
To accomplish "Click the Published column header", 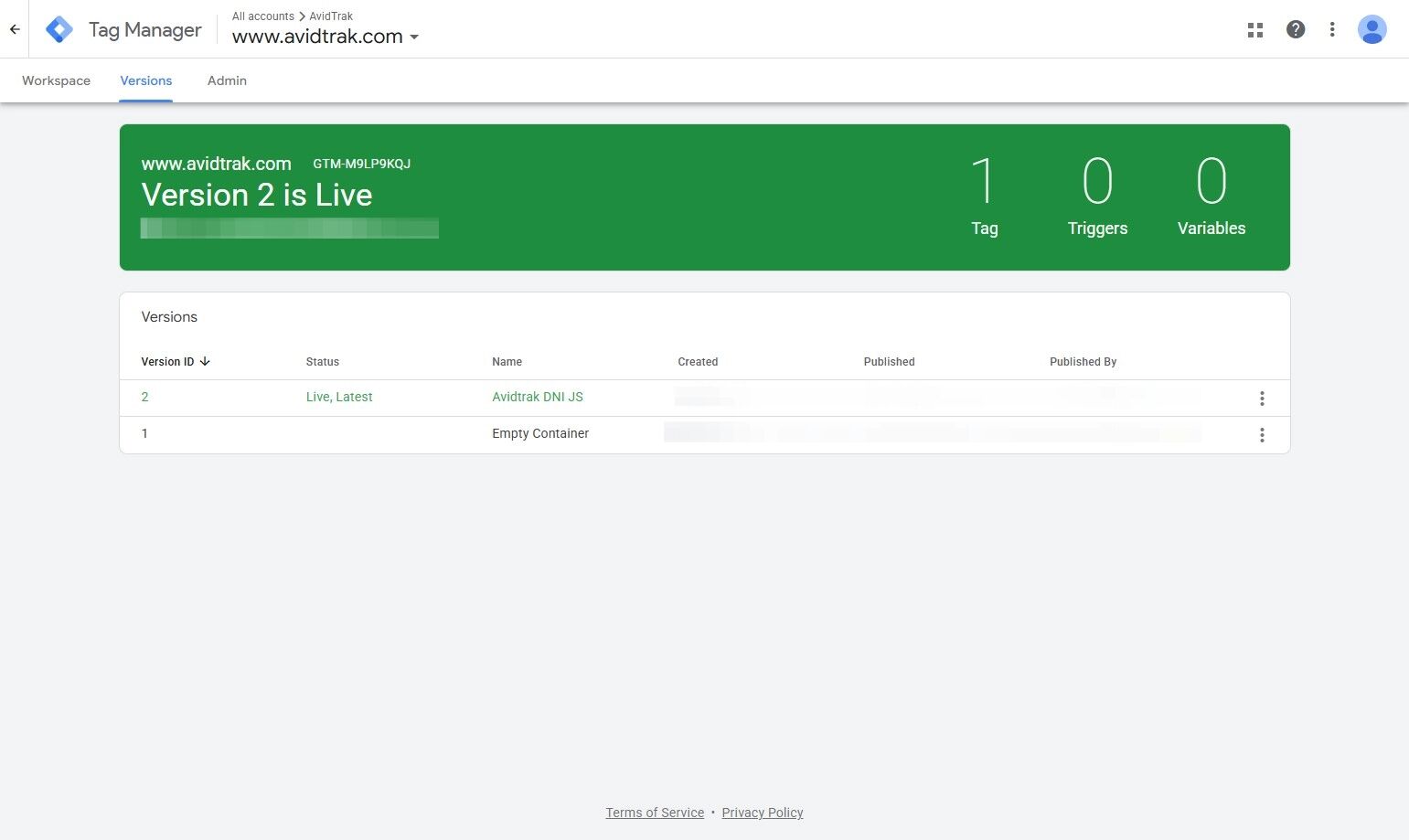I will click(x=890, y=362).
